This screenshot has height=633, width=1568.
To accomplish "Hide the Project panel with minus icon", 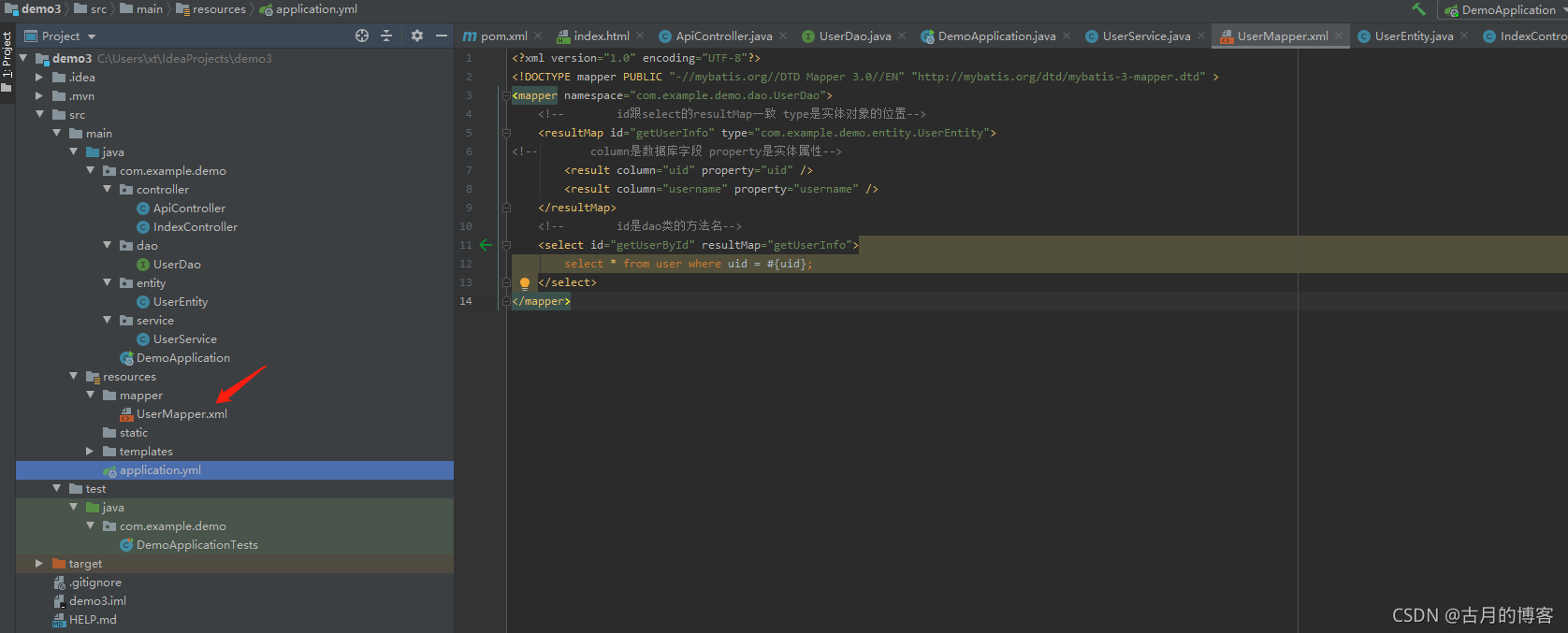I will [442, 36].
